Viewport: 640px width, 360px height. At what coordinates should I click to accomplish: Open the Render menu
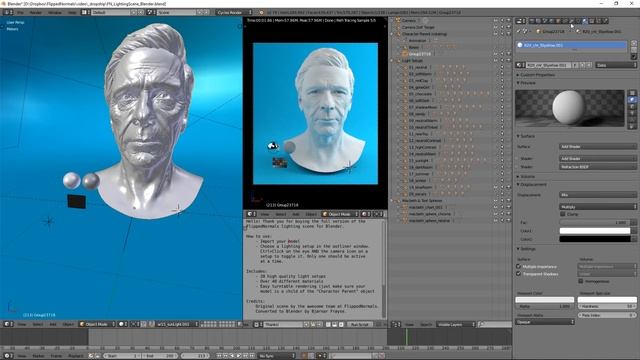coord(36,13)
